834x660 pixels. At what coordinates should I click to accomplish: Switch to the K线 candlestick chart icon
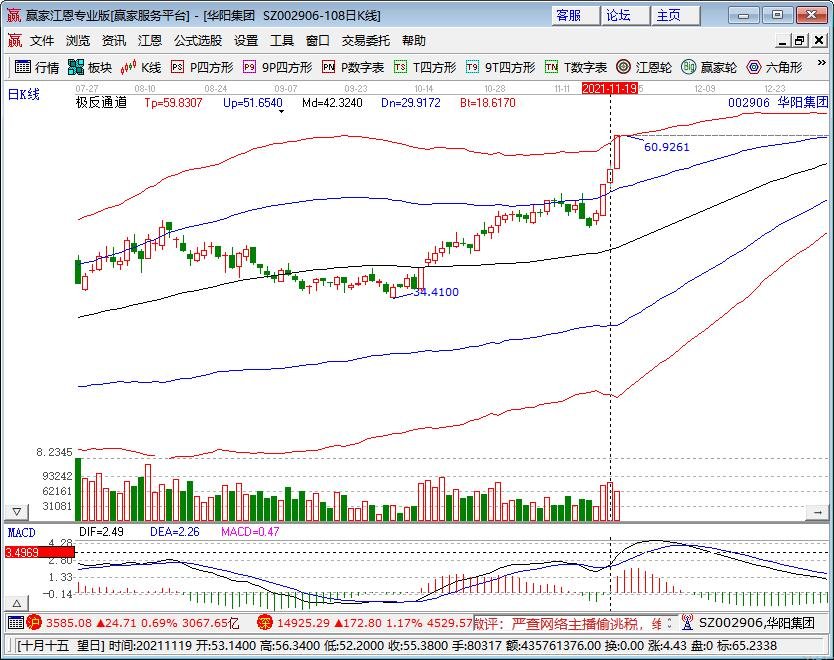pyautogui.click(x=140, y=67)
